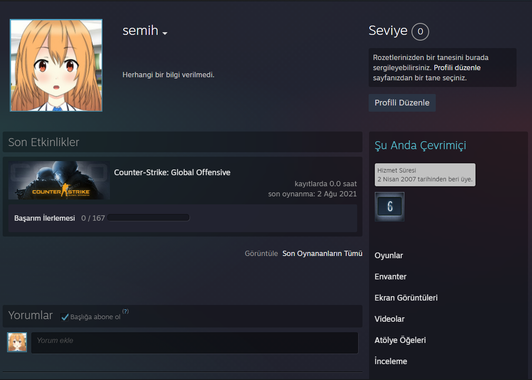Focus the Yorum ekle comment field
The height and width of the screenshot is (380, 532).
click(x=195, y=342)
